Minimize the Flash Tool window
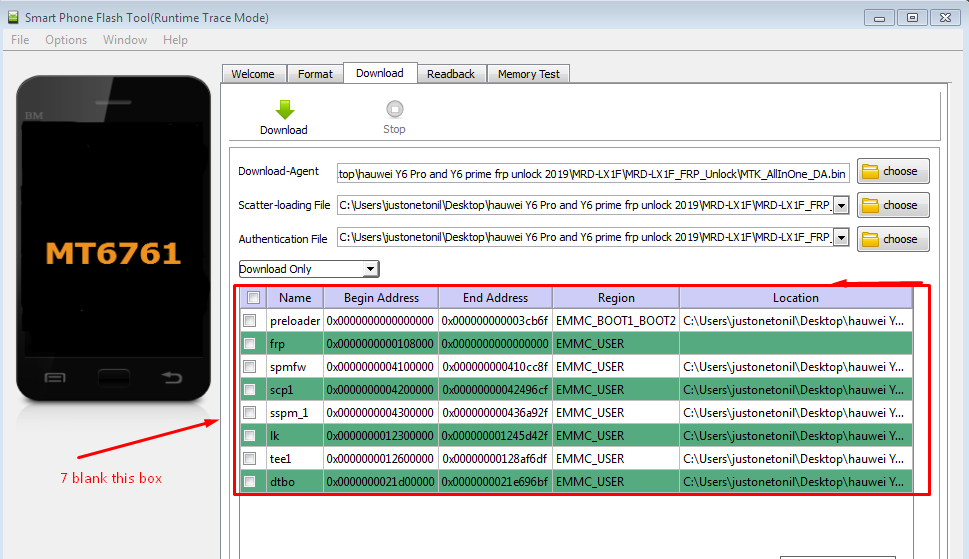 coord(879,18)
